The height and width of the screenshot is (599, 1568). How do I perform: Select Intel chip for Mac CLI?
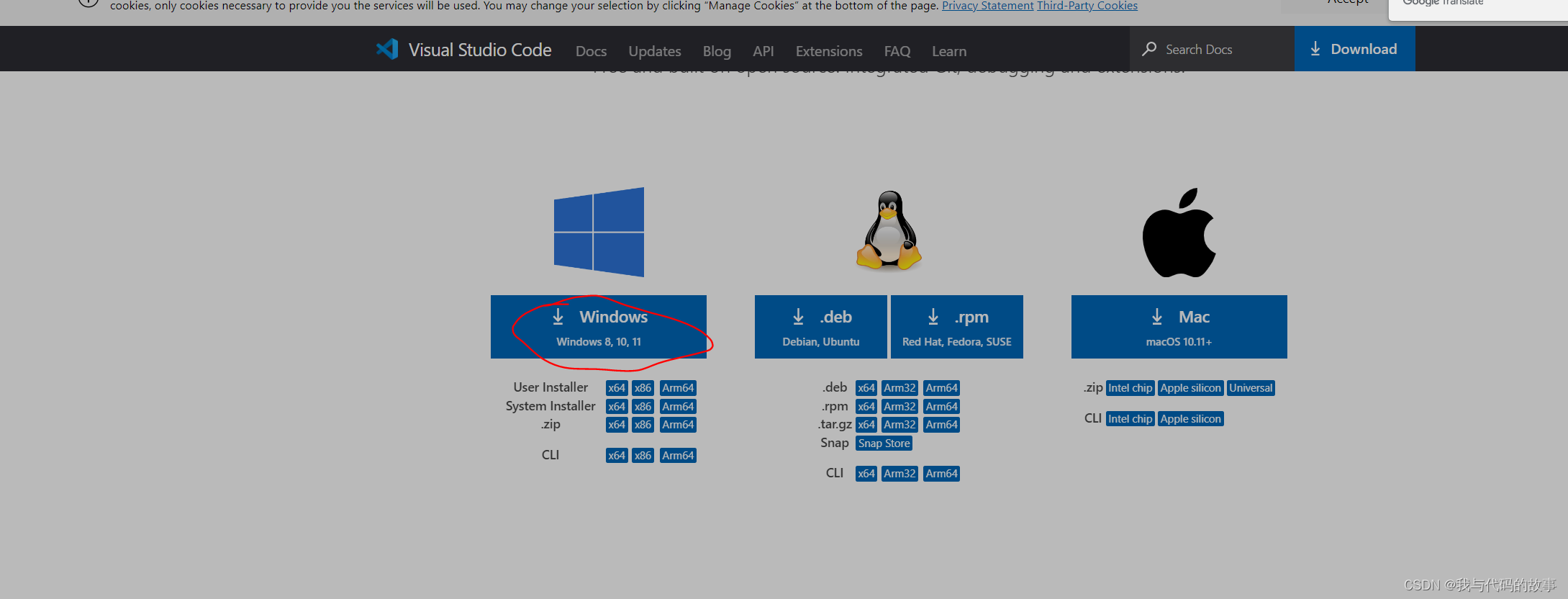[x=1130, y=419]
